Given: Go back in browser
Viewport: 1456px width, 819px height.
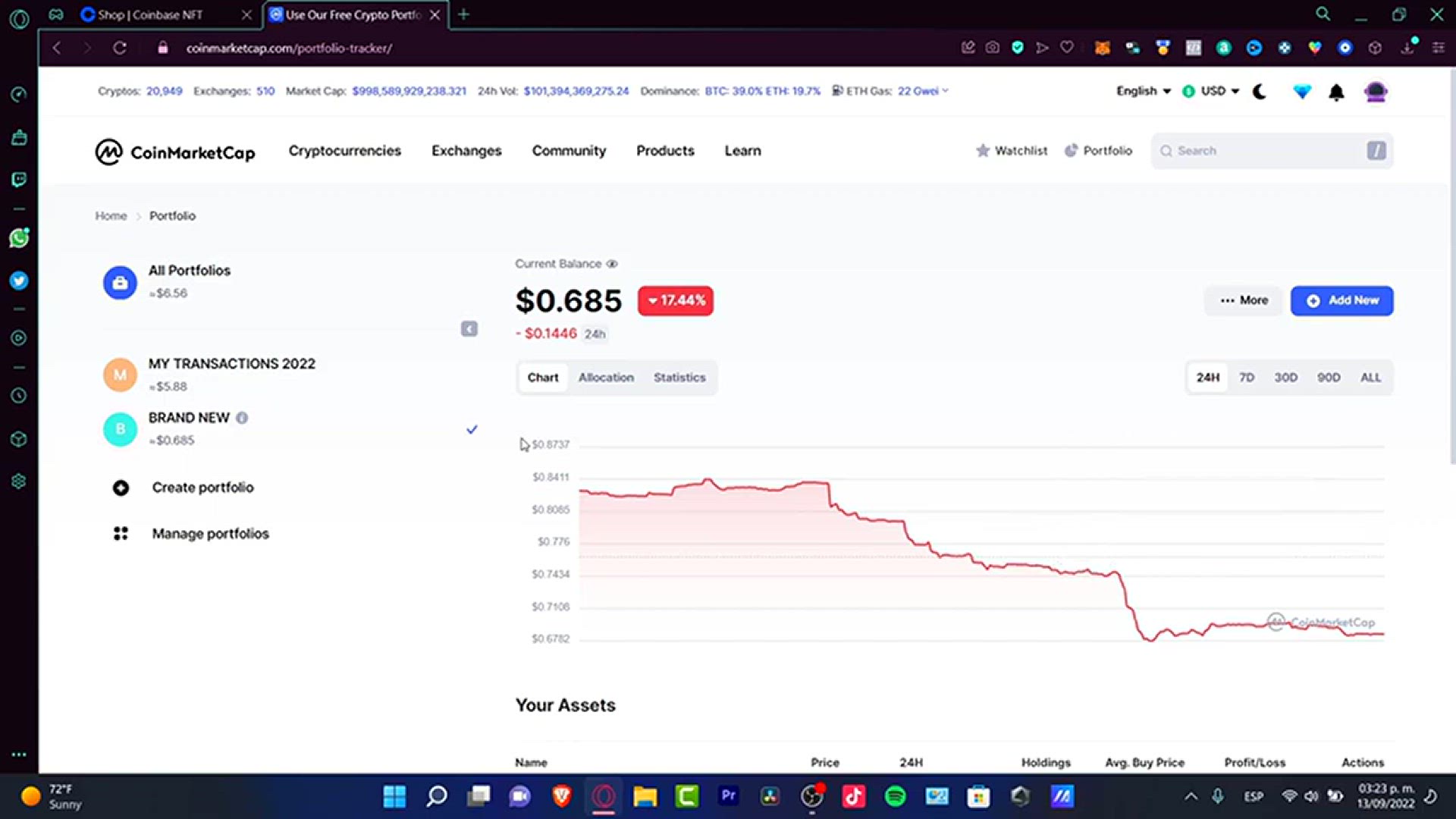Looking at the screenshot, I should click(57, 48).
